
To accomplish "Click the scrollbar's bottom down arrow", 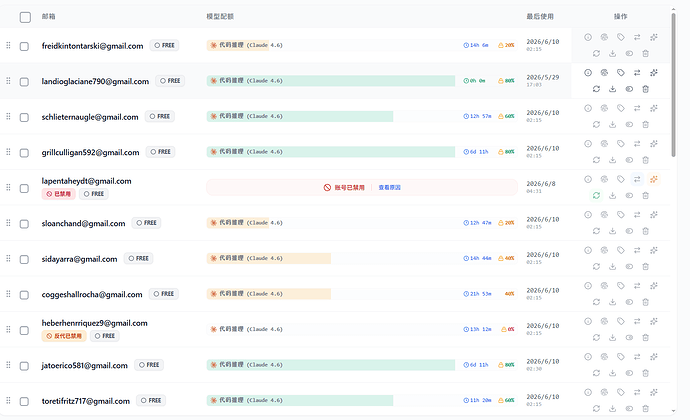I will pyautogui.click(x=673, y=411).
